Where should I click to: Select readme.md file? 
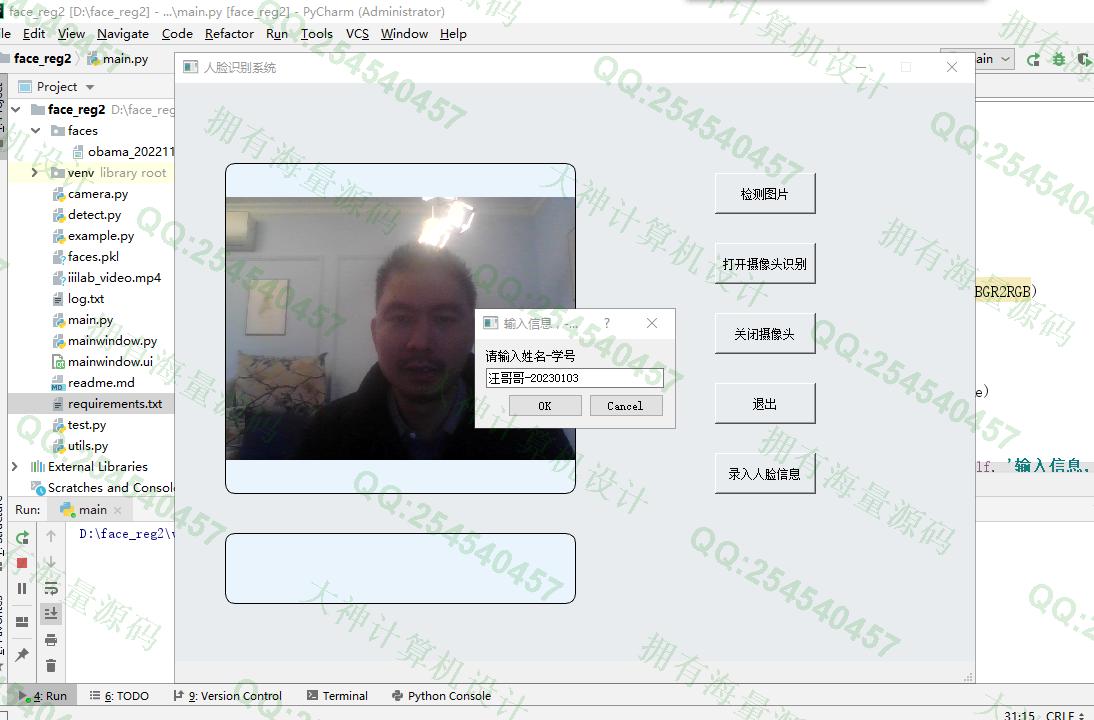94,382
